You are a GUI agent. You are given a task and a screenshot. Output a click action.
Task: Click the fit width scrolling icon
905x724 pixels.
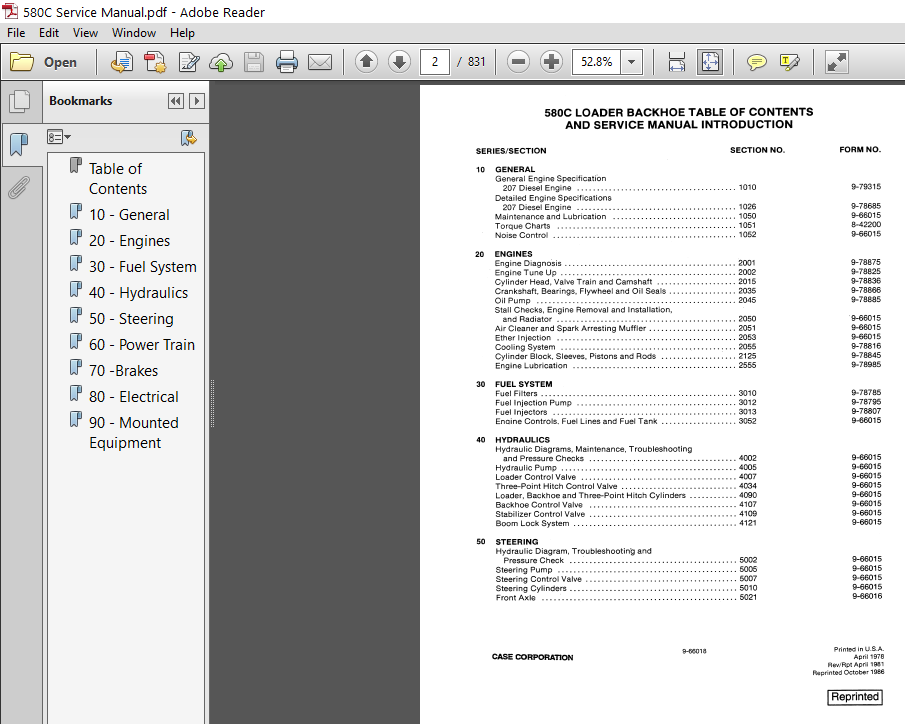click(x=676, y=62)
